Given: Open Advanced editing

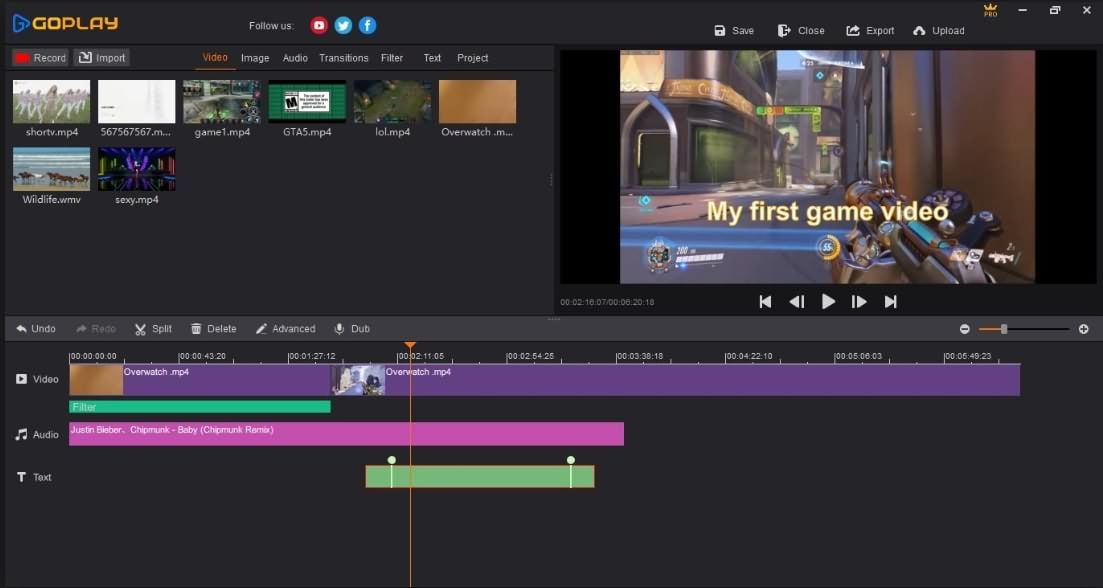Looking at the screenshot, I should click(x=286, y=328).
